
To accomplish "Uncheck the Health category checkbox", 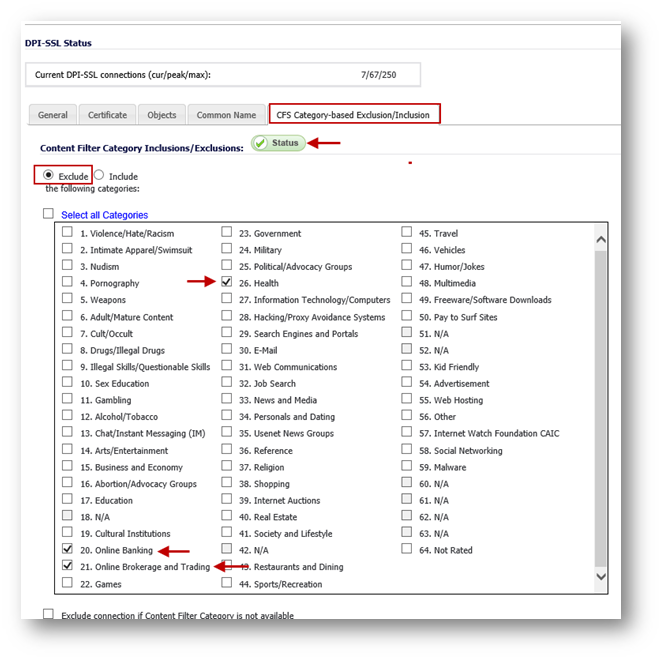I will [227, 282].
